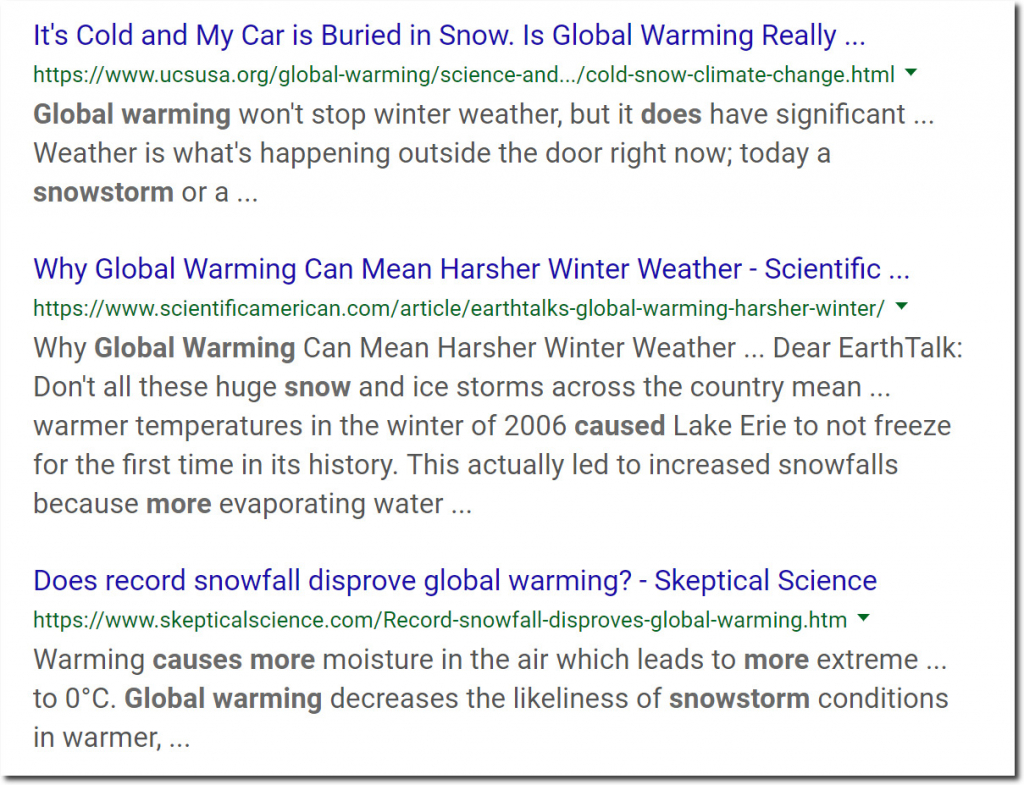
Task: Click the green skepticalscience.com URL
Action: 440,620
